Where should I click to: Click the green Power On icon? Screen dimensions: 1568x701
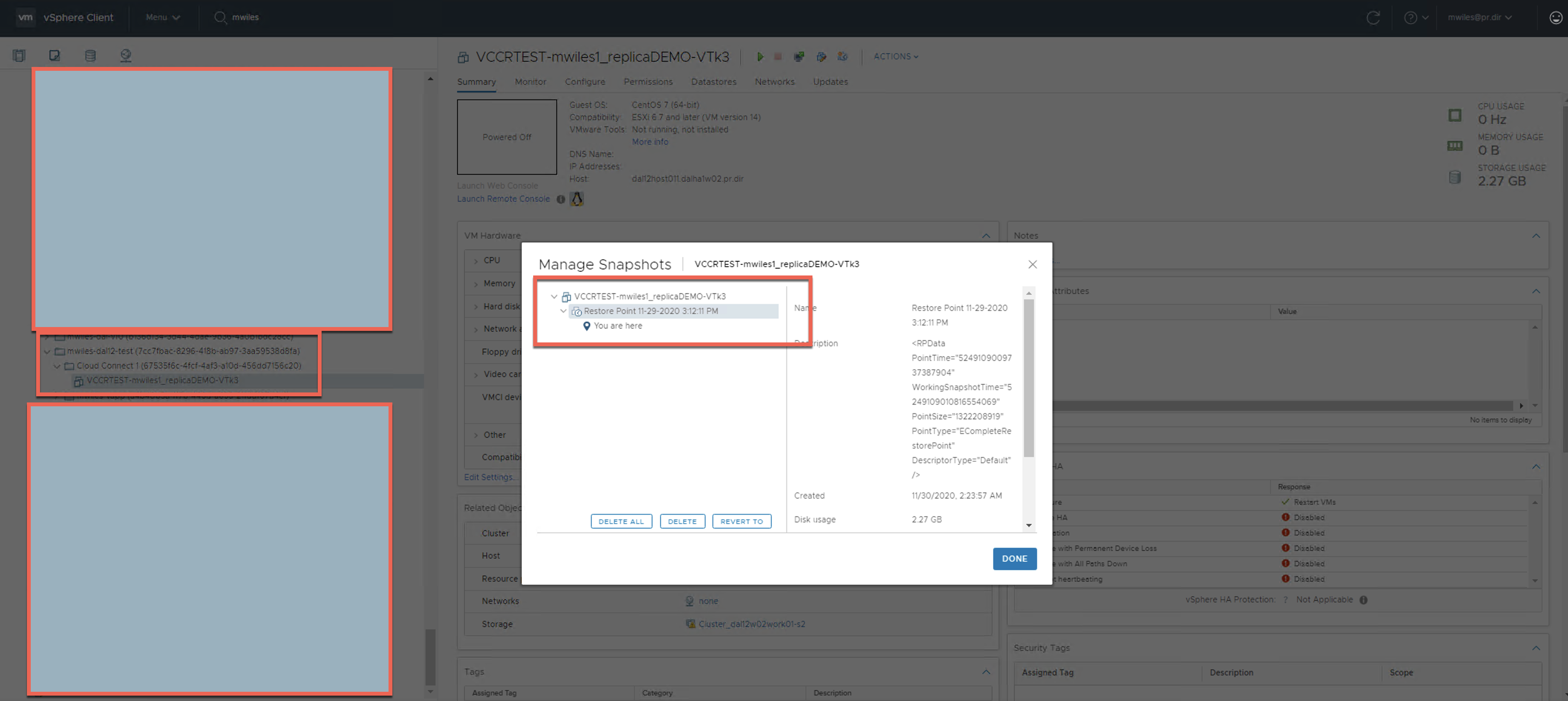pyautogui.click(x=760, y=57)
